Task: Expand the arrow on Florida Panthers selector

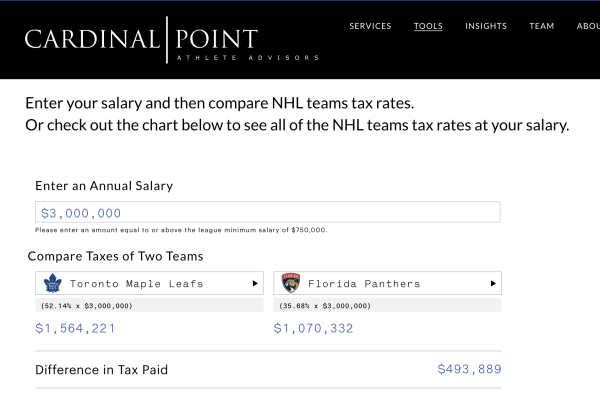Action: tap(492, 284)
